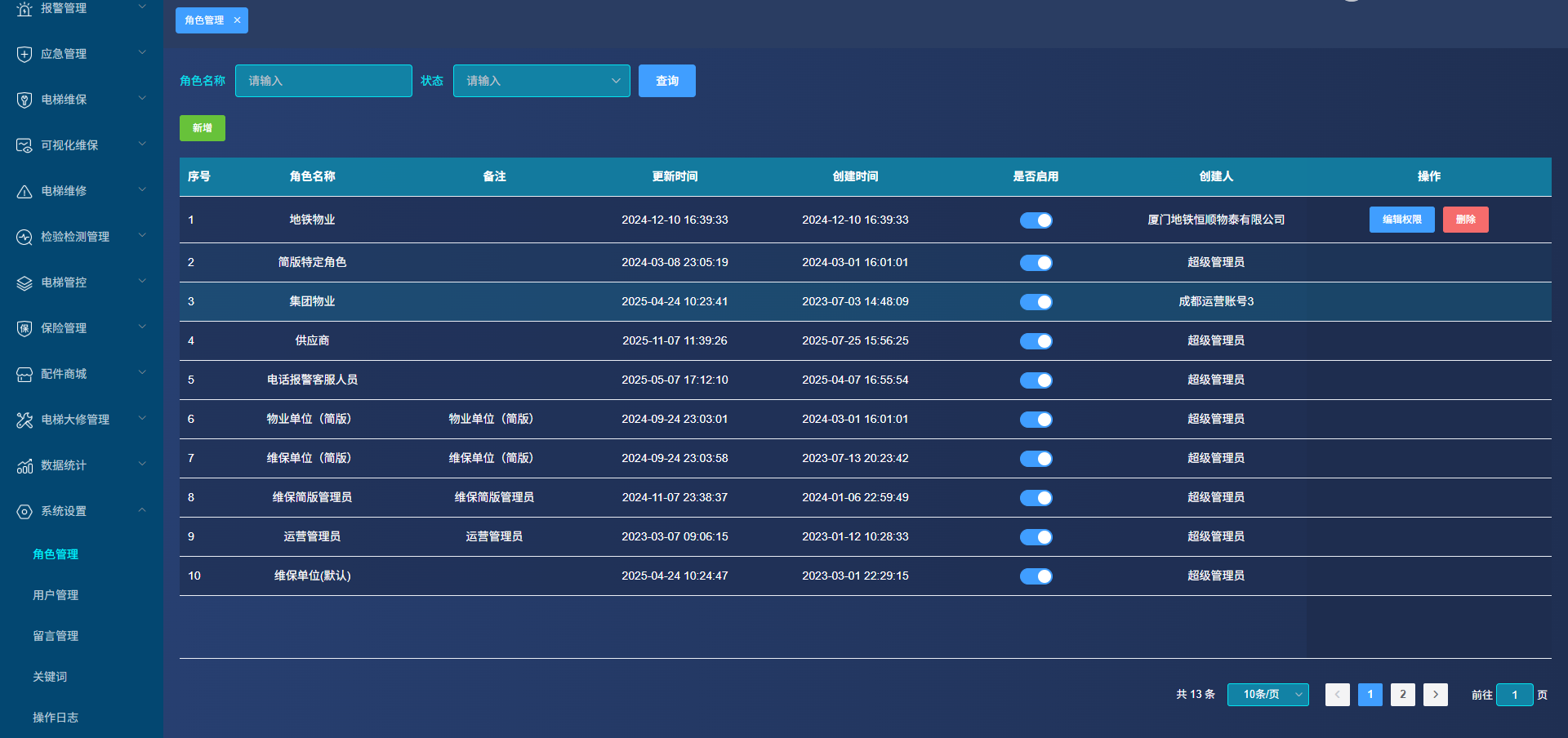This screenshot has width=1568, height=738.
Task: Open the 状态 filter dropdown
Action: tap(541, 81)
